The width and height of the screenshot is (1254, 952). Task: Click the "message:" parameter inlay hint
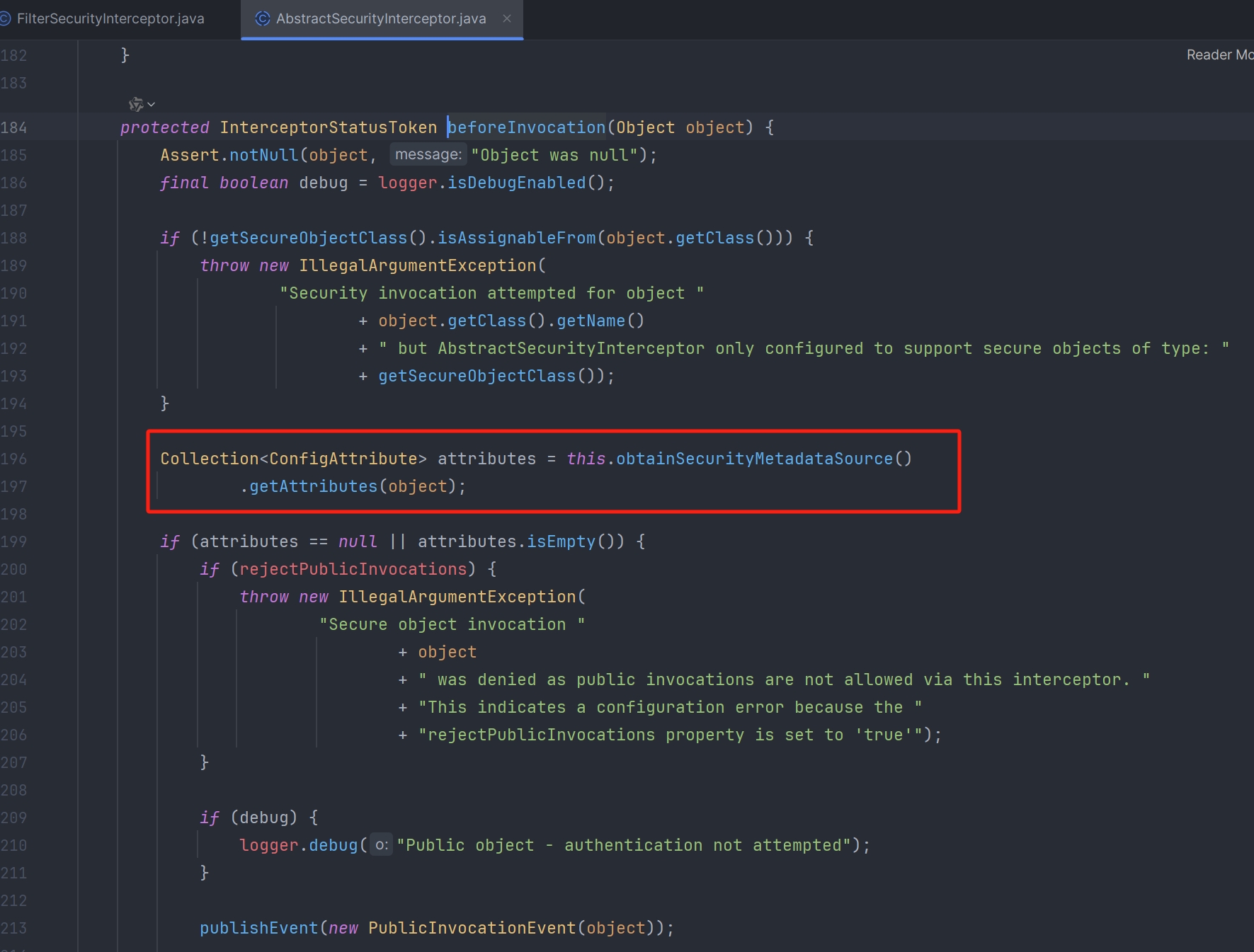[428, 155]
